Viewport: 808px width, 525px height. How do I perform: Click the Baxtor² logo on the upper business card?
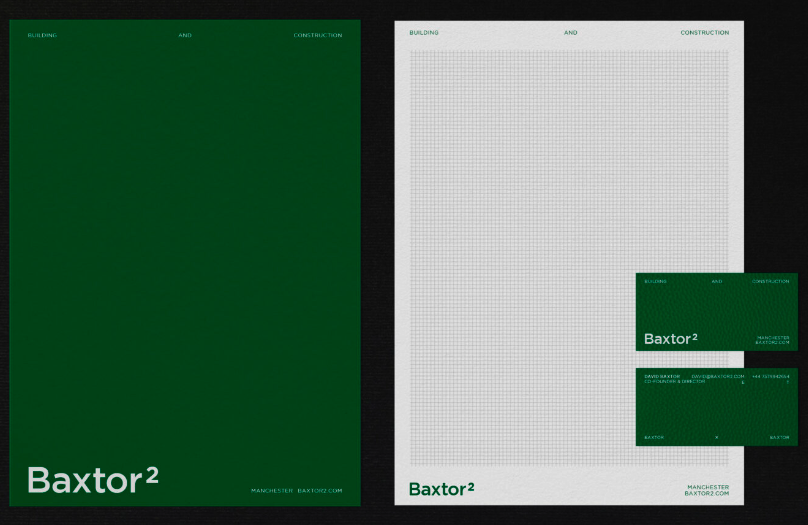click(x=670, y=339)
